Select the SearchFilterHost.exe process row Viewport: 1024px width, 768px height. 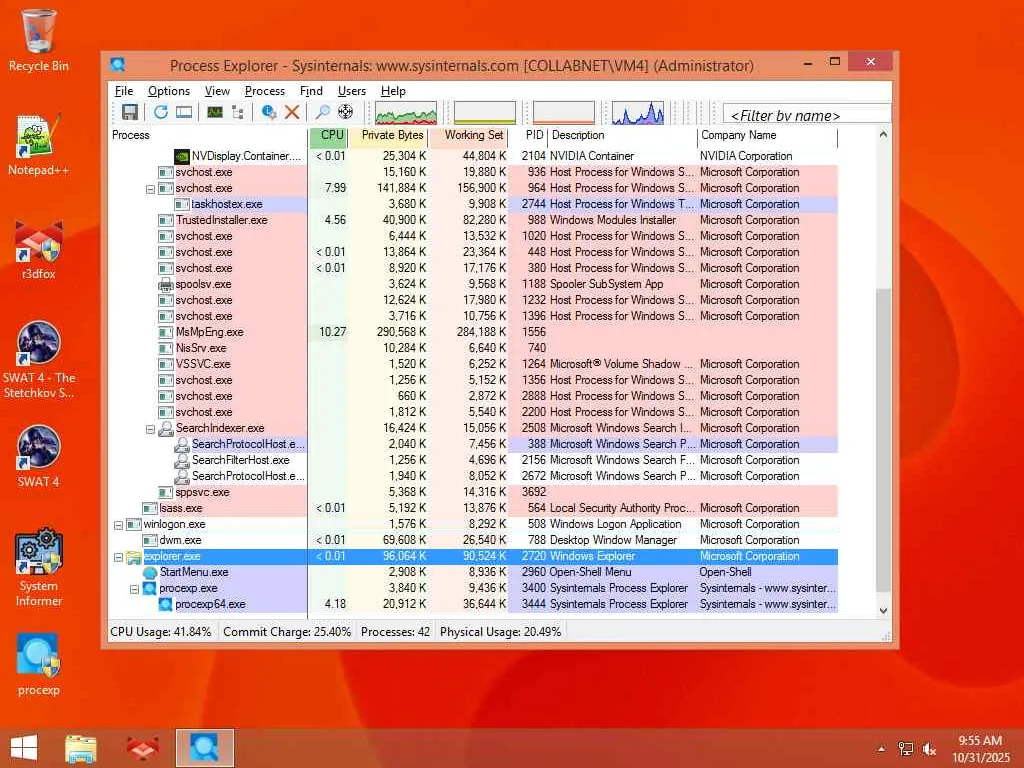pyautogui.click(x=473, y=460)
